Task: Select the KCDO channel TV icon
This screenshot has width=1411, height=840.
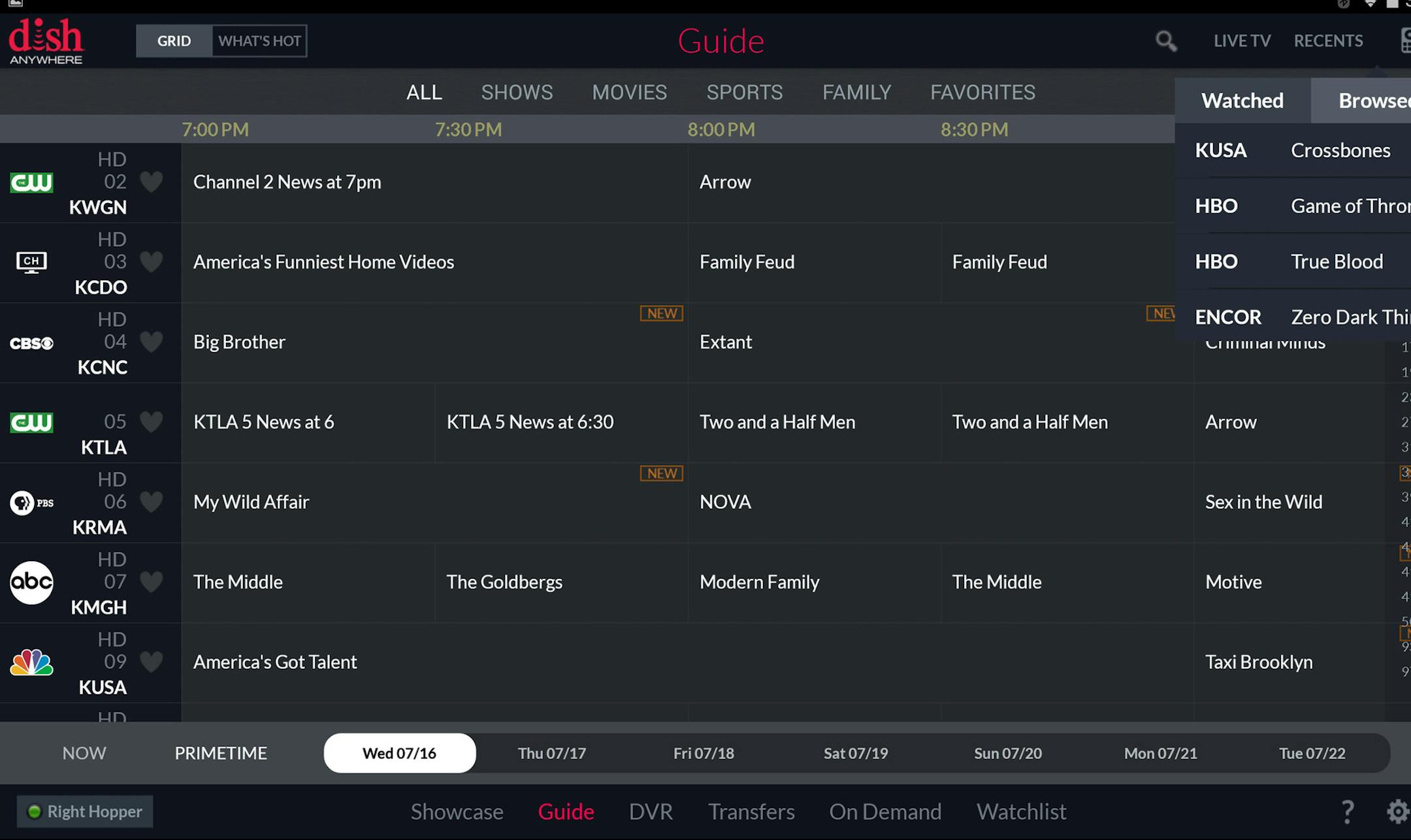Action: (x=31, y=263)
